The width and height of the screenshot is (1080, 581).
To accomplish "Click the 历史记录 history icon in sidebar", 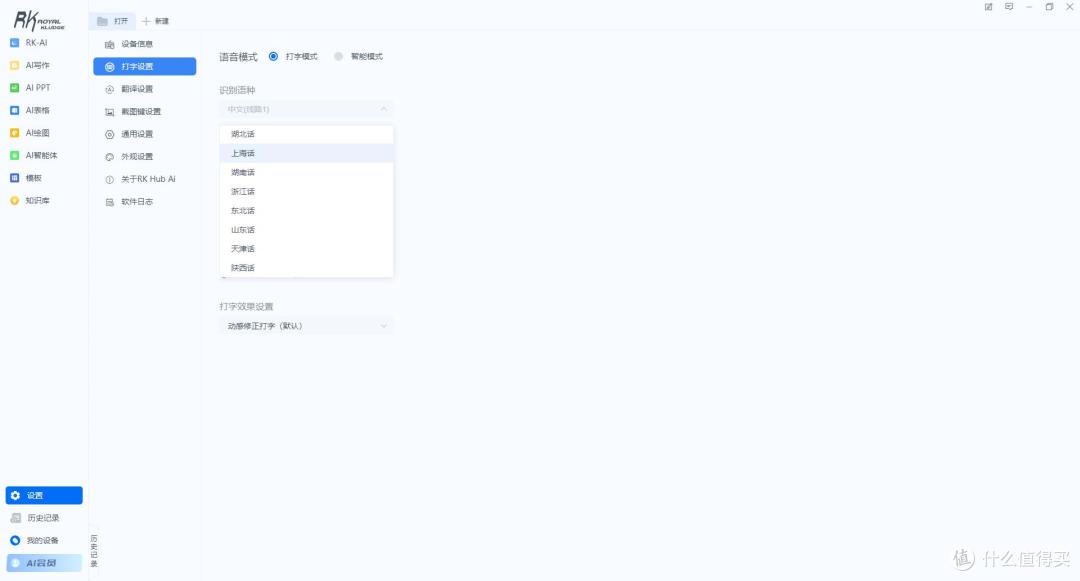I will click(15, 518).
